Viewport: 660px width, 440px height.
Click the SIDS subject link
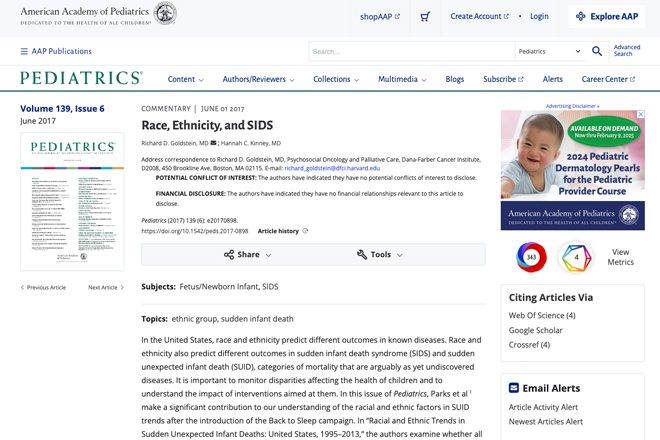point(270,287)
